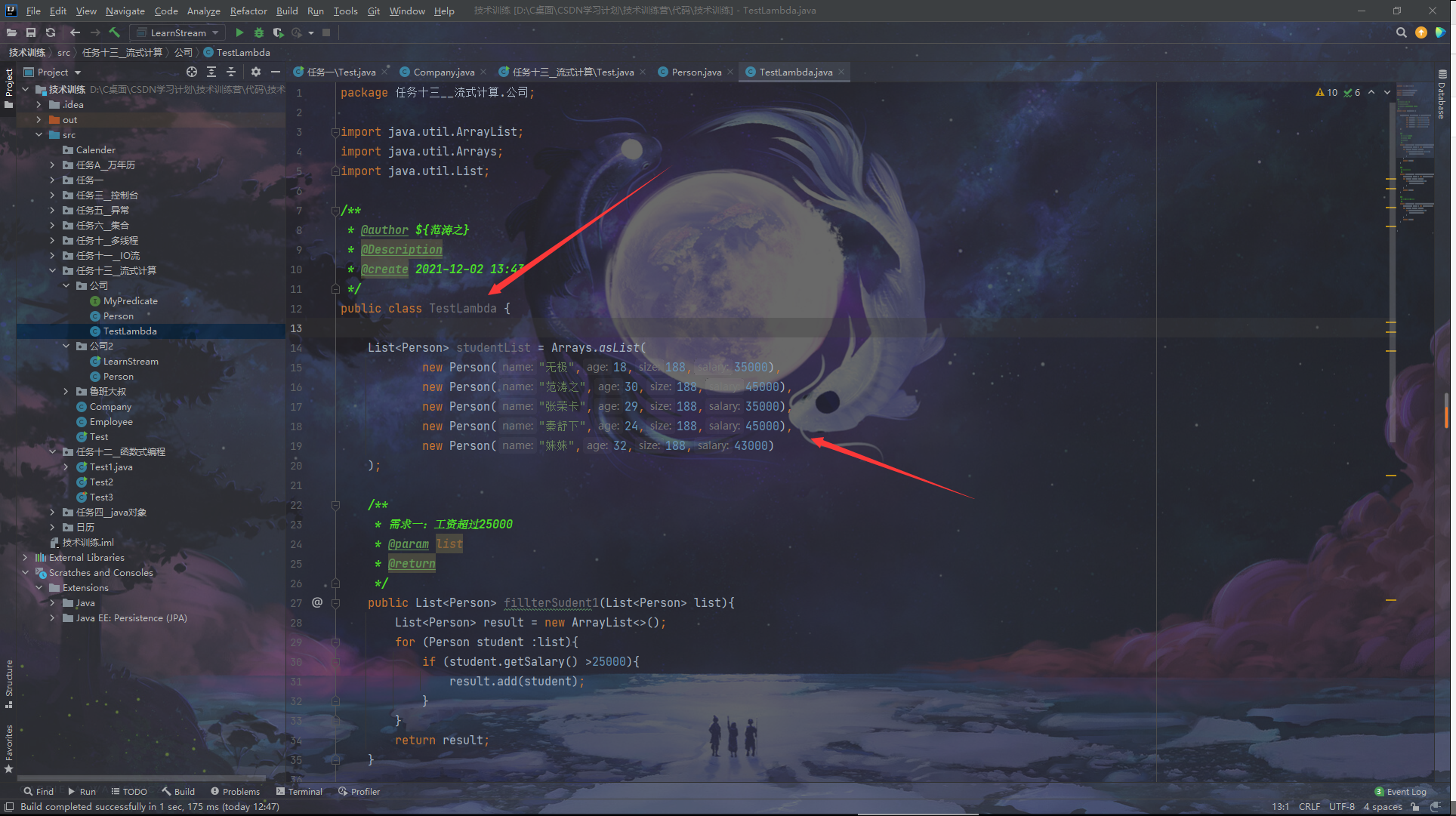This screenshot has width=1456, height=816.
Task: Toggle the tool window quick-access icon in status bar
Action: [x=9, y=807]
